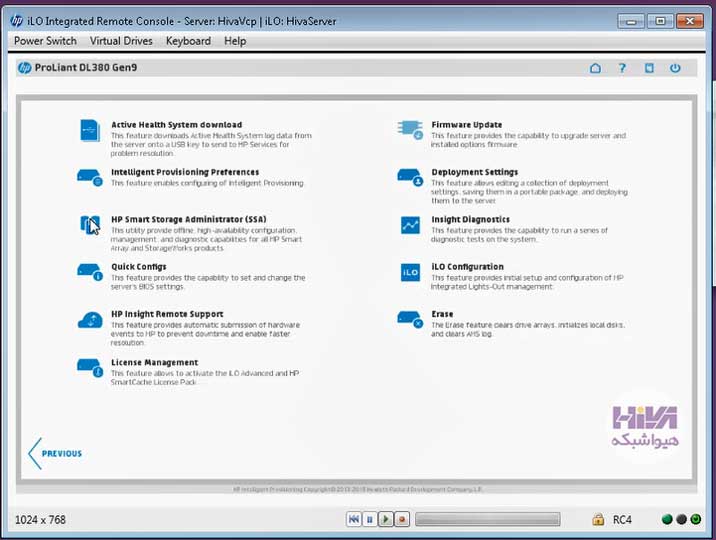Pause the console playback
The width and height of the screenshot is (716, 540).
370,519
